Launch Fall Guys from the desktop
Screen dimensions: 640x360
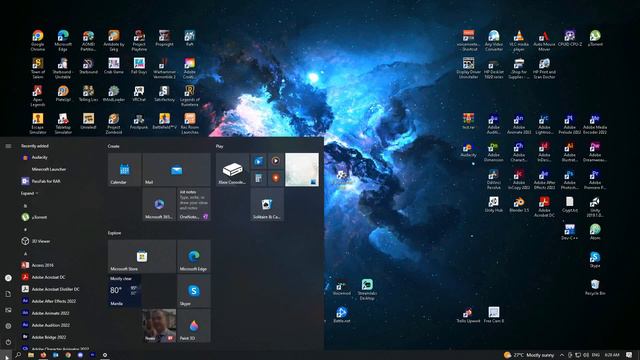click(139, 66)
